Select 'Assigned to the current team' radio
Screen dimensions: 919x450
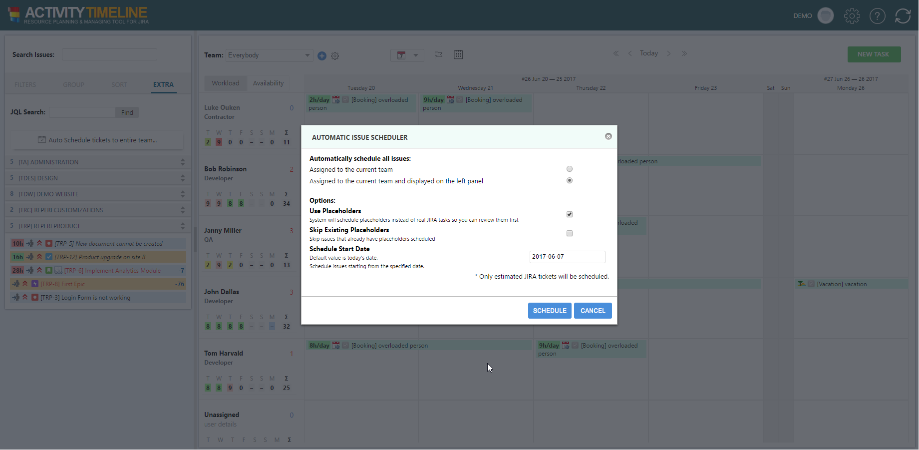point(569,169)
